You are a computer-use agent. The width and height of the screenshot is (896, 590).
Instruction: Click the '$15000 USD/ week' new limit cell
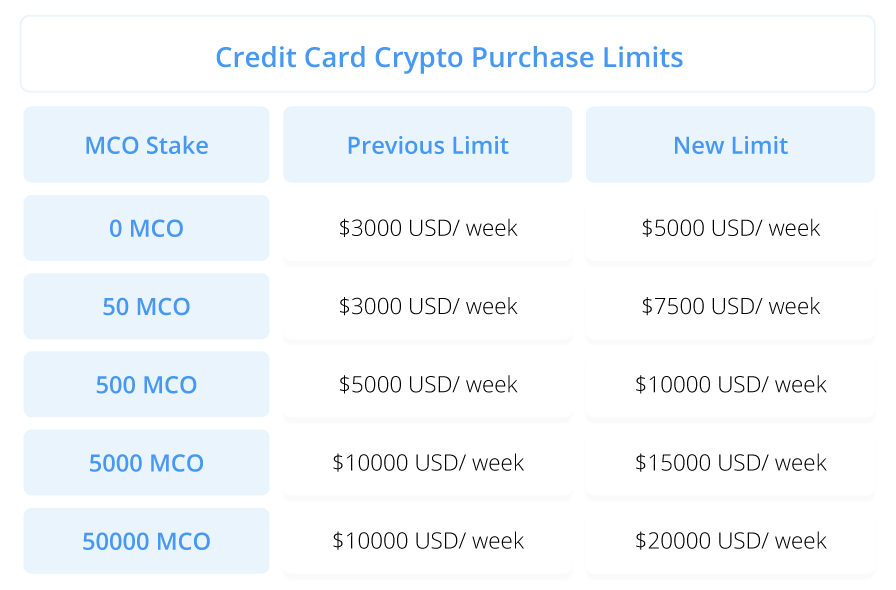pos(730,463)
